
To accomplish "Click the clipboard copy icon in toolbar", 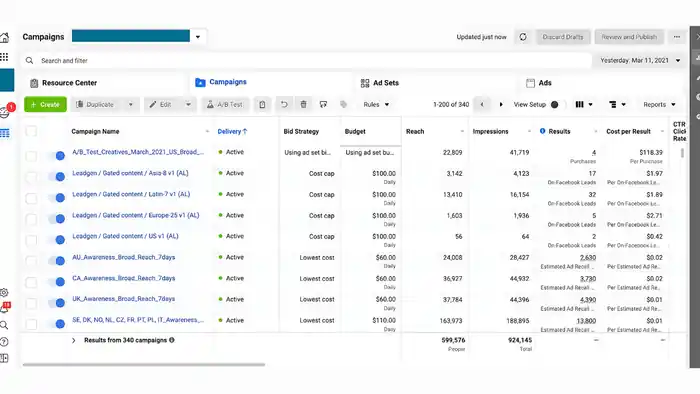I will (x=262, y=104).
